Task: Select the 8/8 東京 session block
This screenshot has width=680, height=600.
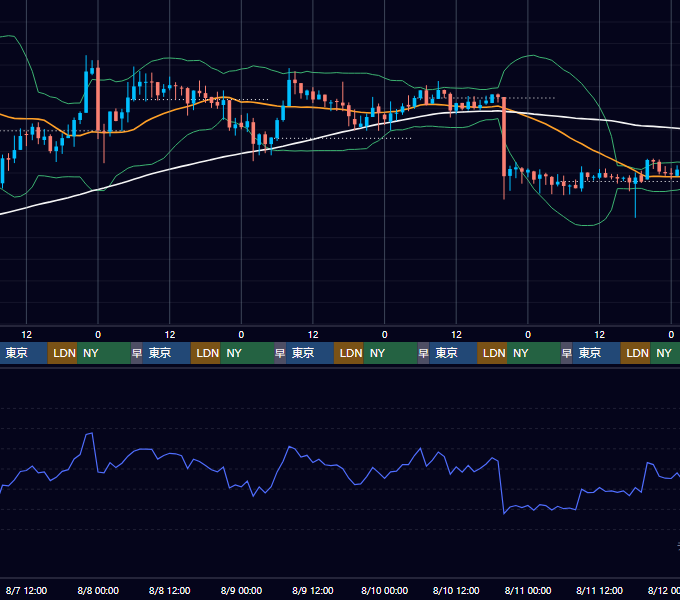Action: click(167, 353)
